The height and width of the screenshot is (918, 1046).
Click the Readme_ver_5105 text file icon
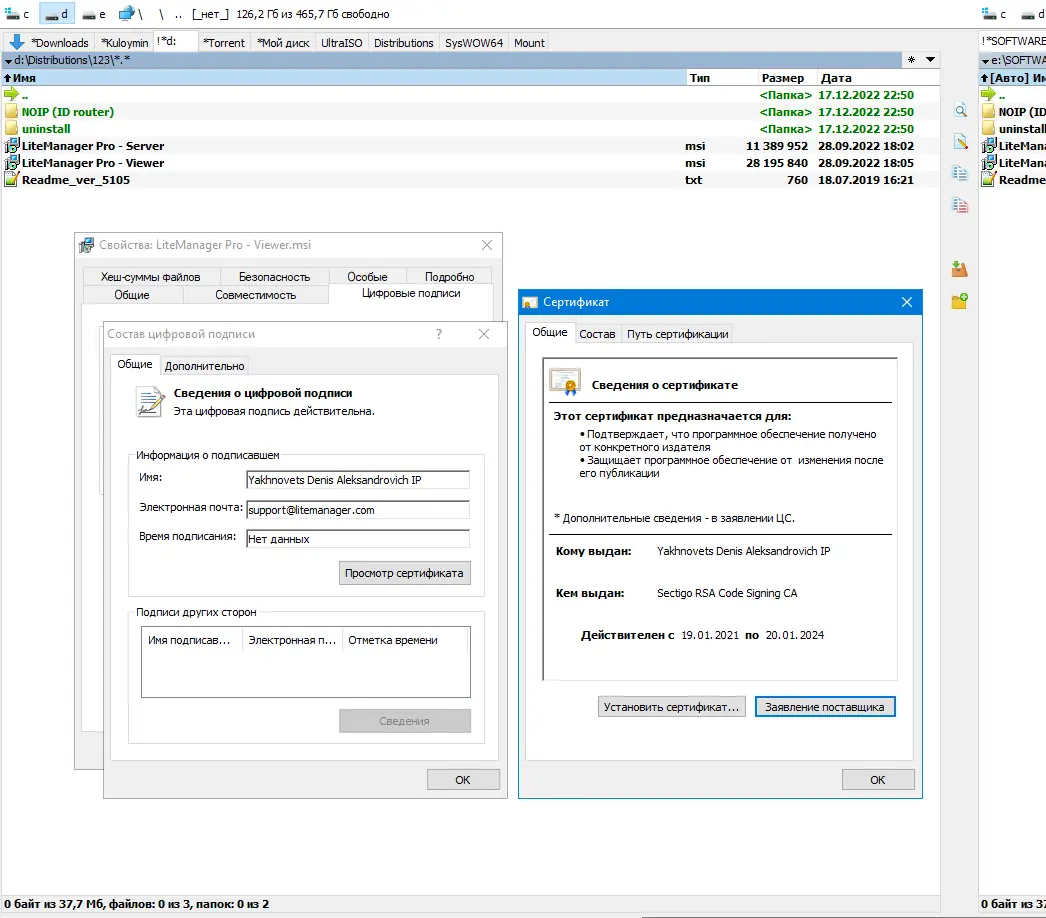coord(11,179)
